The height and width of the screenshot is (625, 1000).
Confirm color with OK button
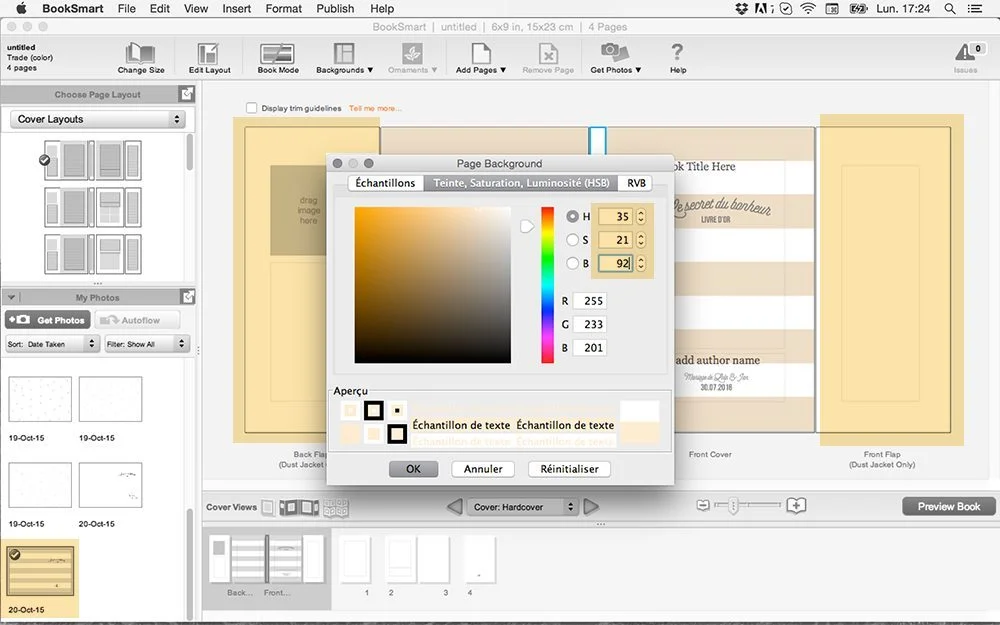413,469
